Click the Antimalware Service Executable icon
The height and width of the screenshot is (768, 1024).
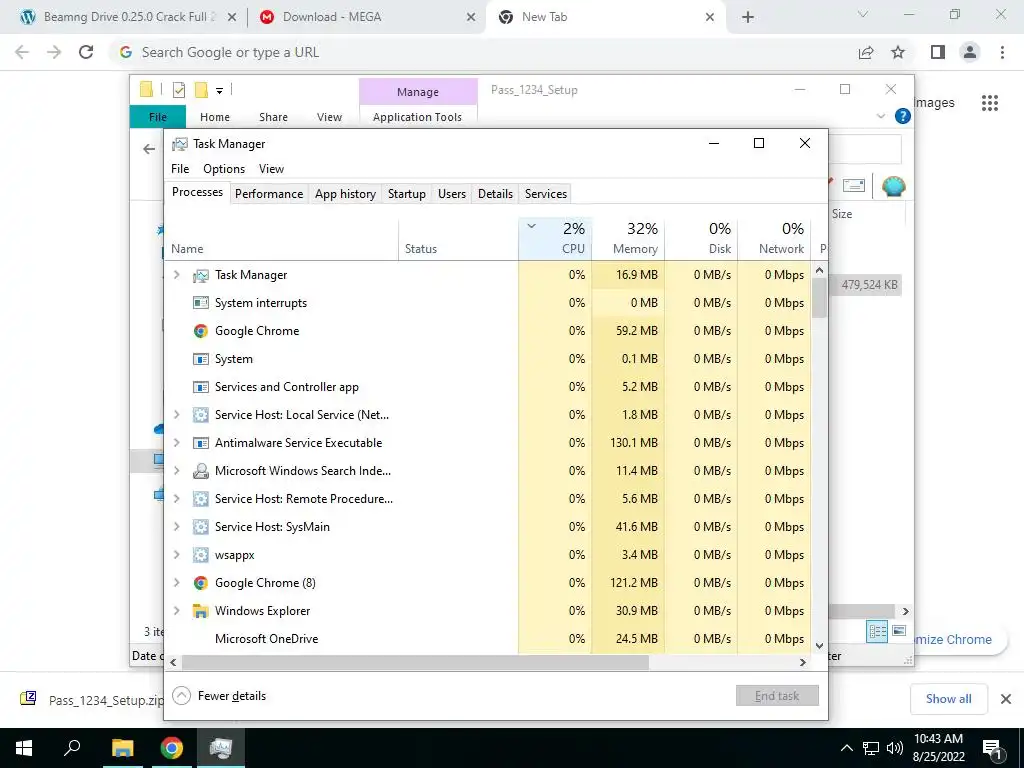coord(200,443)
